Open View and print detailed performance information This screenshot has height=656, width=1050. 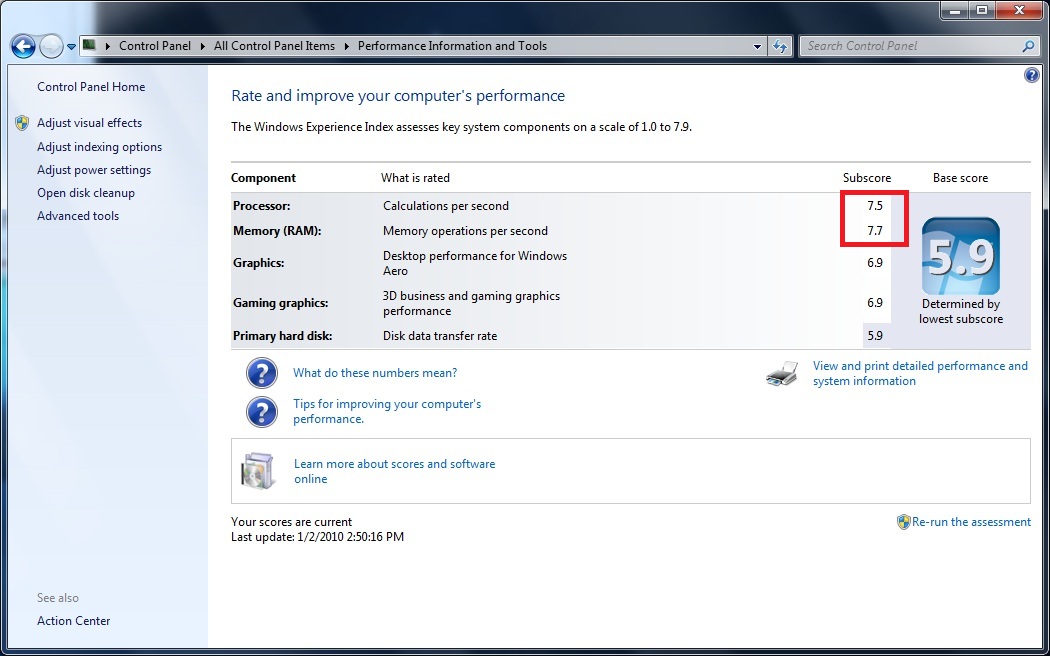920,374
